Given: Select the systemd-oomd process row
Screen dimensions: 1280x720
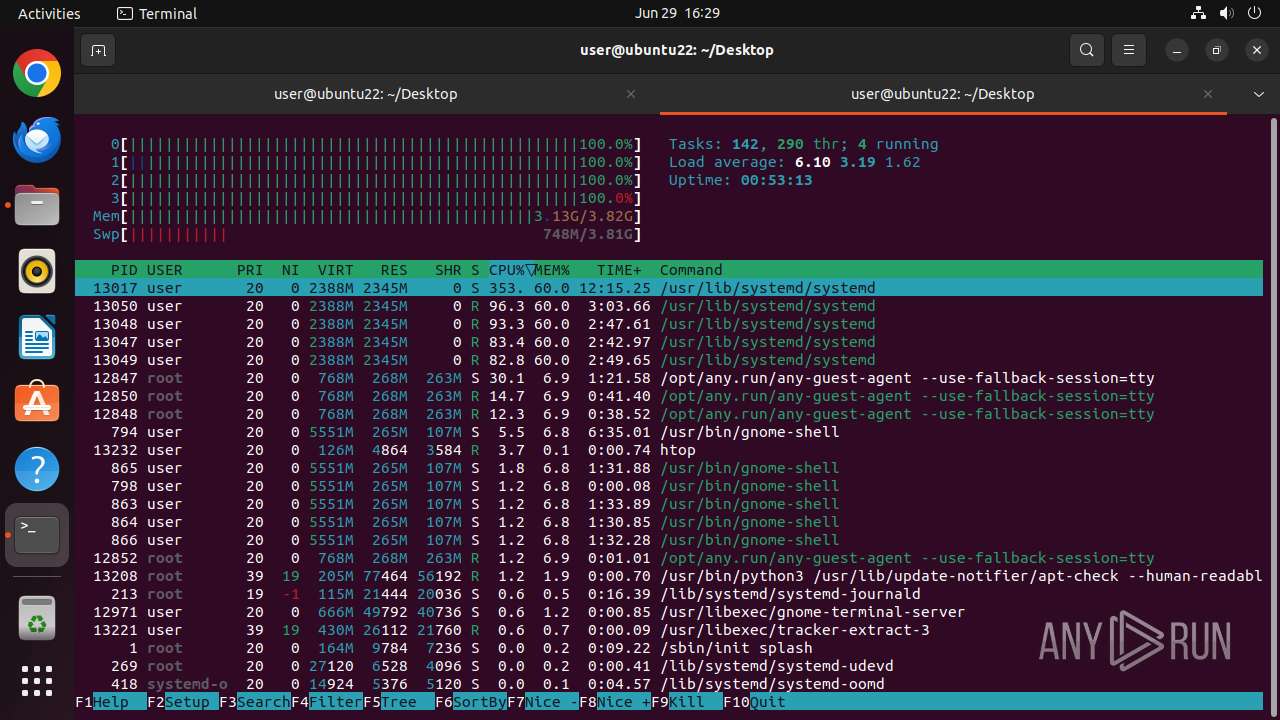Looking at the screenshot, I should click(x=669, y=684).
